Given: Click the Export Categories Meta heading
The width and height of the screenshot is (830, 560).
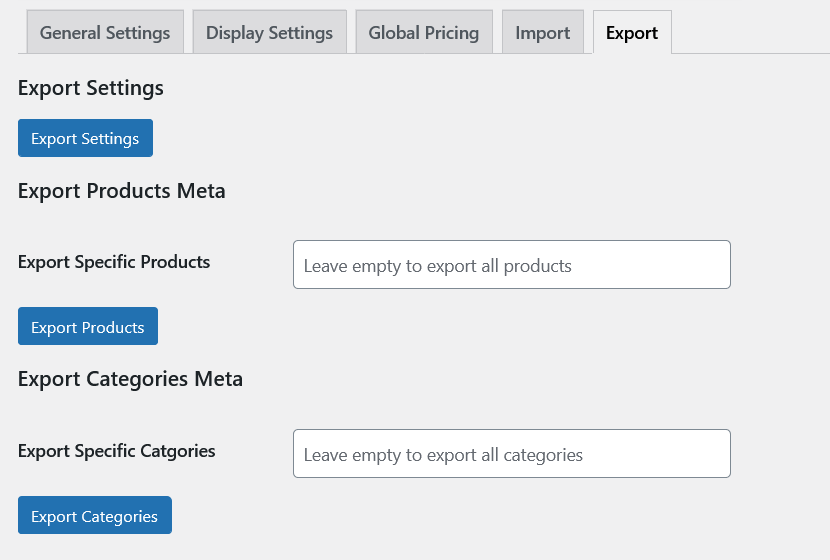Looking at the screenshot, I should (130, 379).
